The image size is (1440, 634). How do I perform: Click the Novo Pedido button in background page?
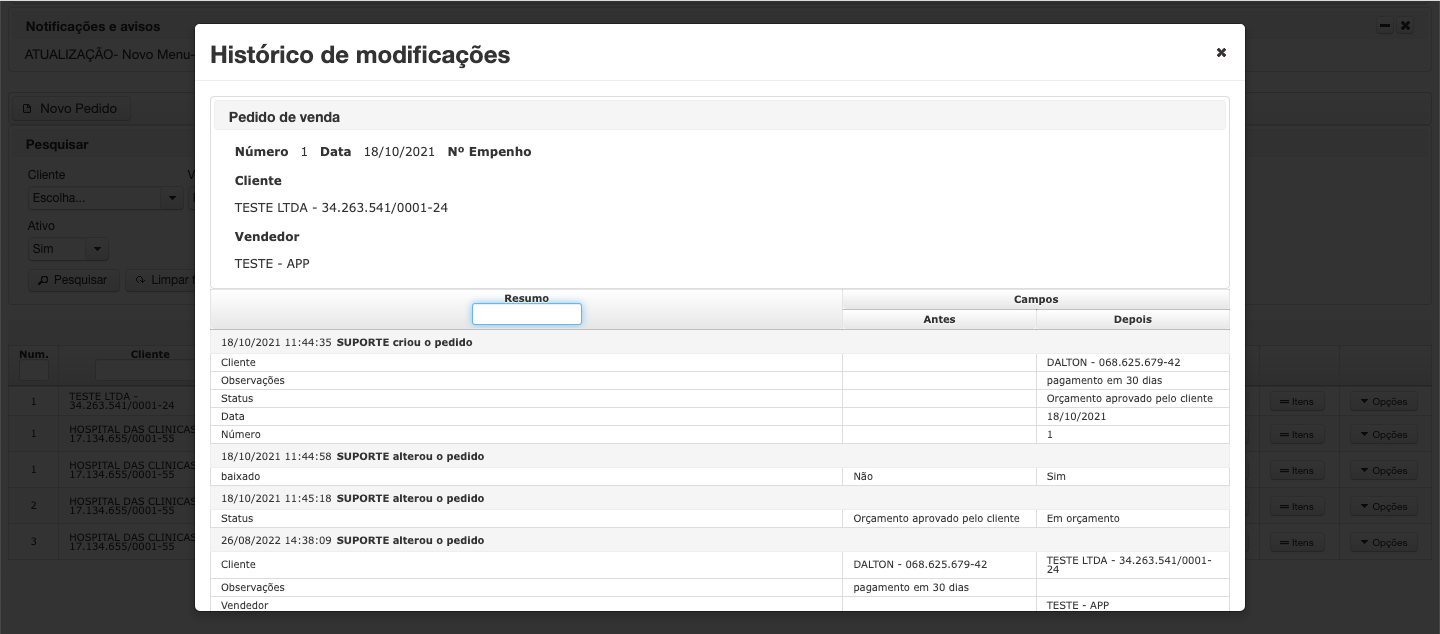(70, 108)
